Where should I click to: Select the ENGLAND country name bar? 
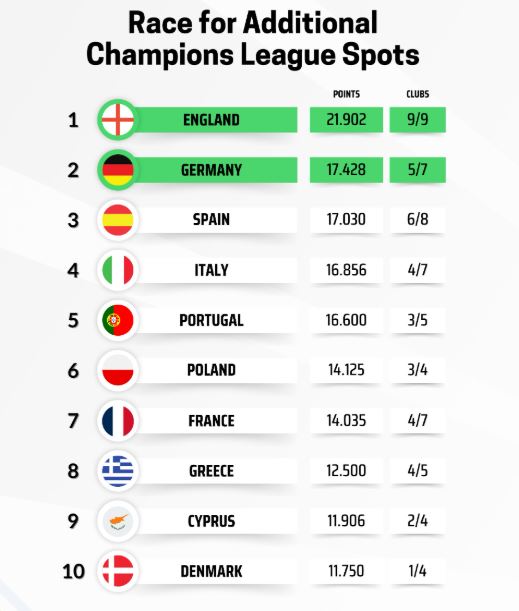tap(212, 120)
